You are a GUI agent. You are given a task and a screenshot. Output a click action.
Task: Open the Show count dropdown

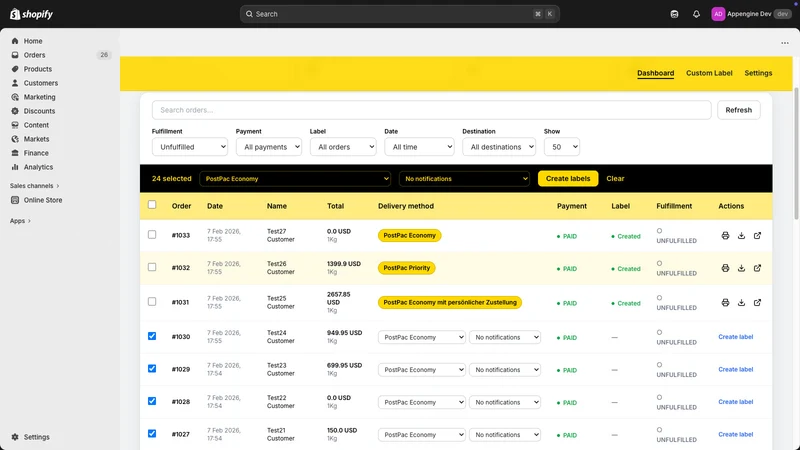[x=562, y=147]
